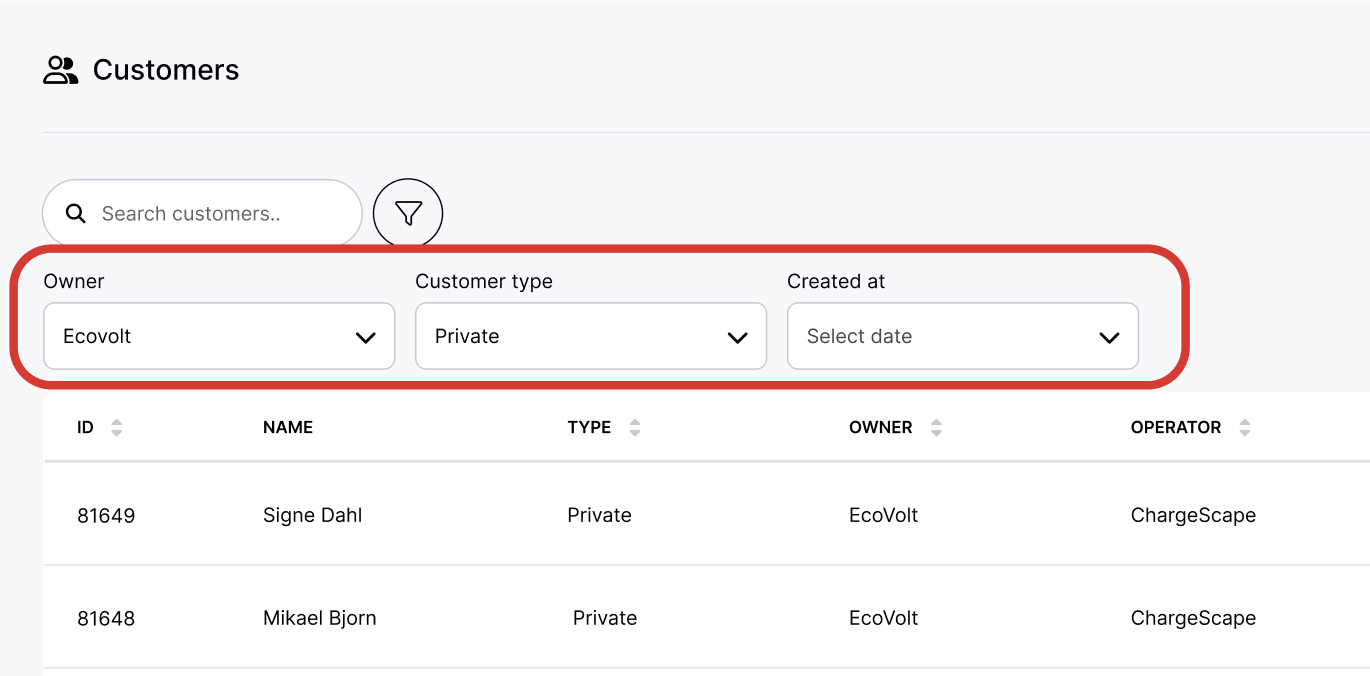
Task: Click ChargeScape operator in Signe Dahl's row
Action: click(x=1193, y=516)
